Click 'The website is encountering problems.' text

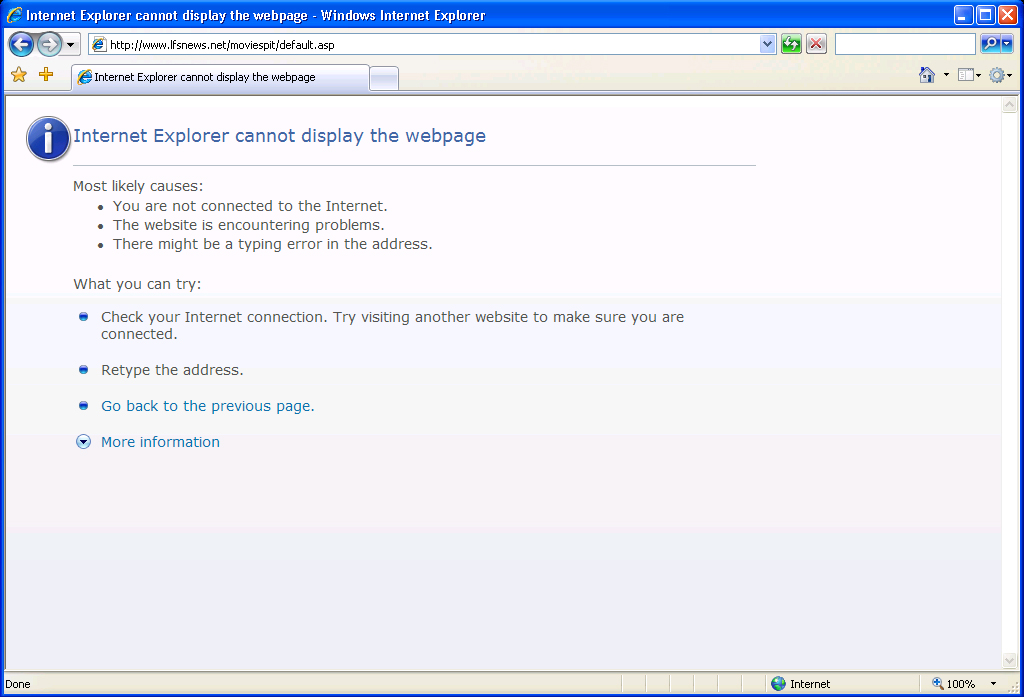tap(248, 225)
